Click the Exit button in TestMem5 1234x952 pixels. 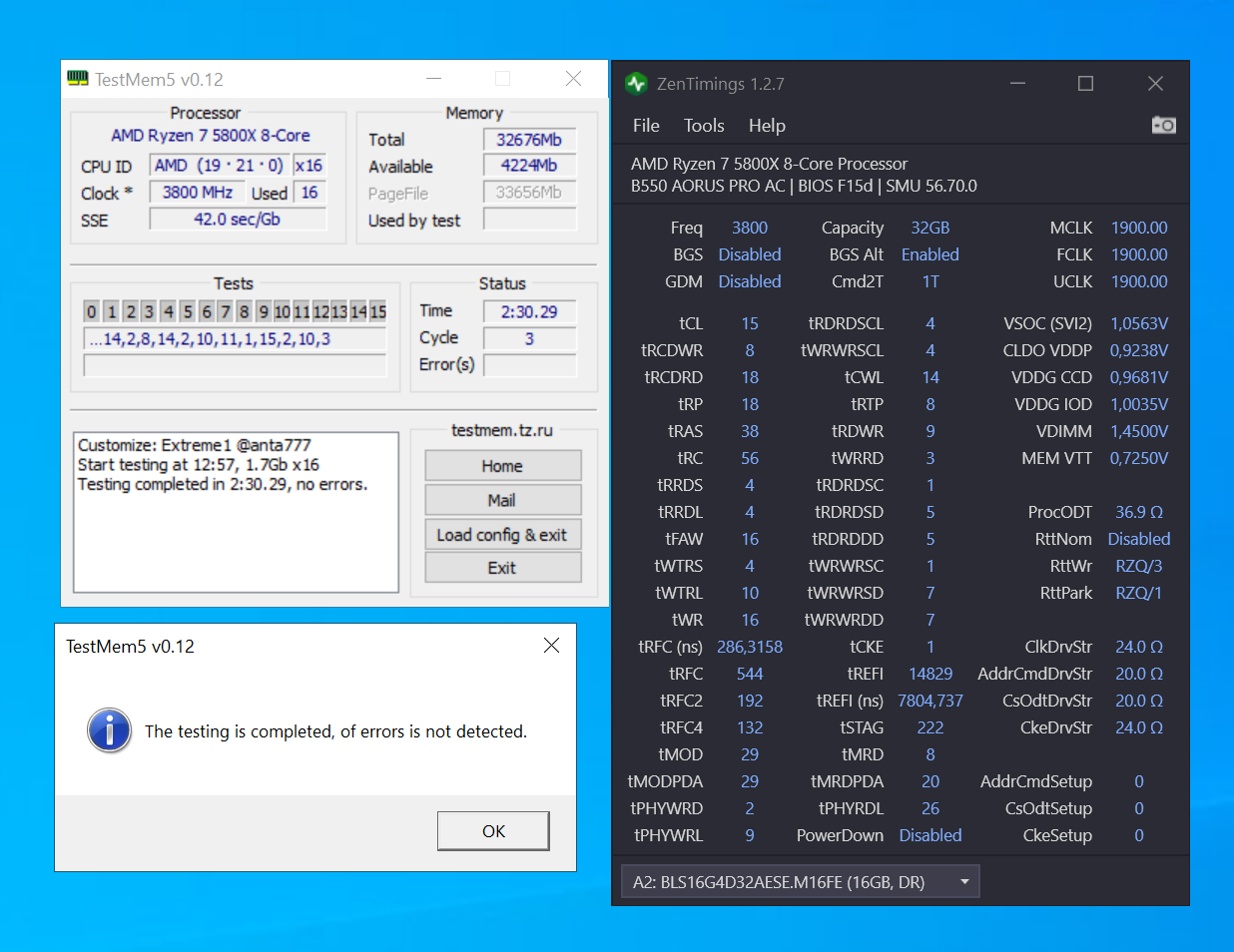(x=502, y=568)
